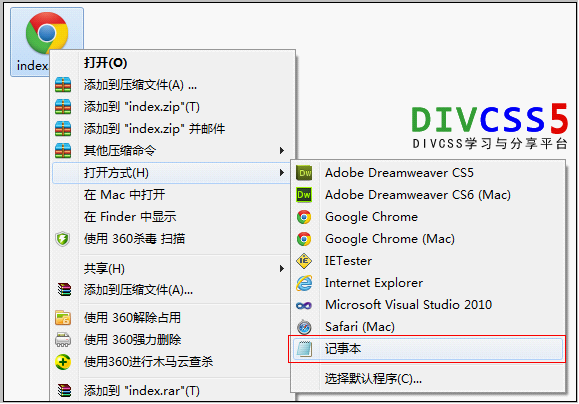Open with Google Chrome
Image resolution: width=579 pixels, height=404 pixels.
point(428,217)
